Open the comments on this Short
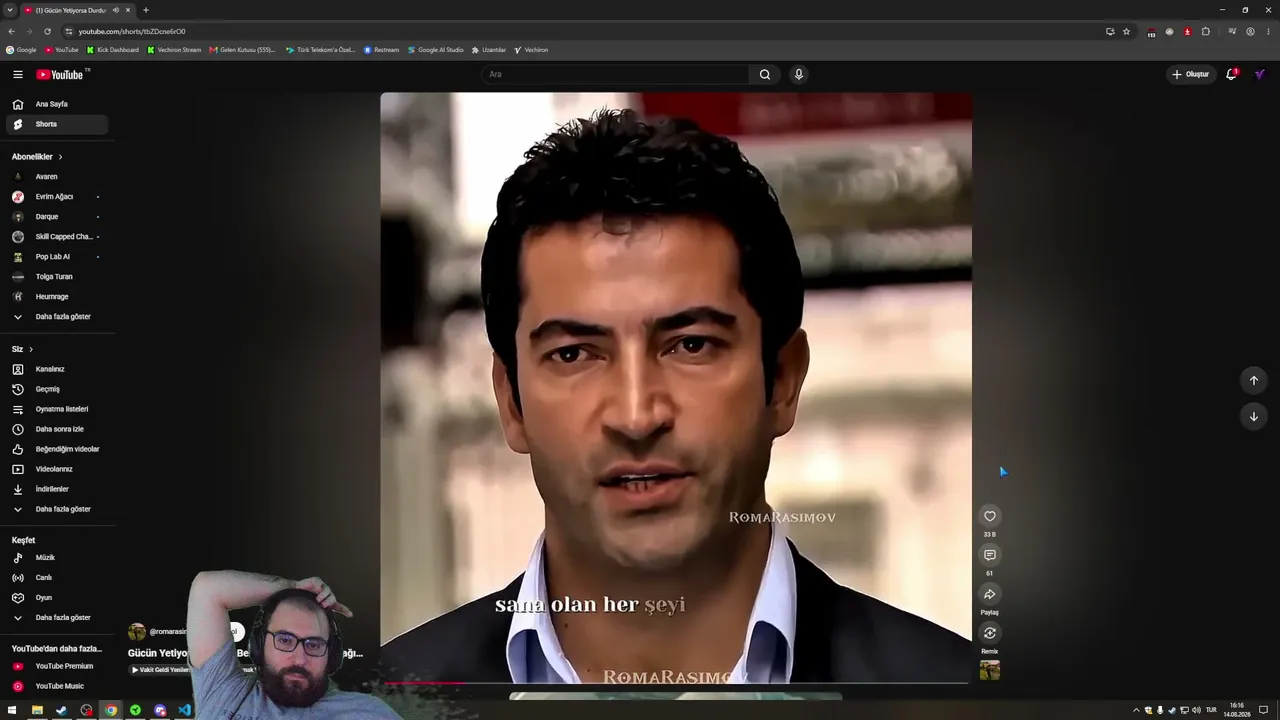Viewport: 1280px width, 720px height. [x=990, y=555]
